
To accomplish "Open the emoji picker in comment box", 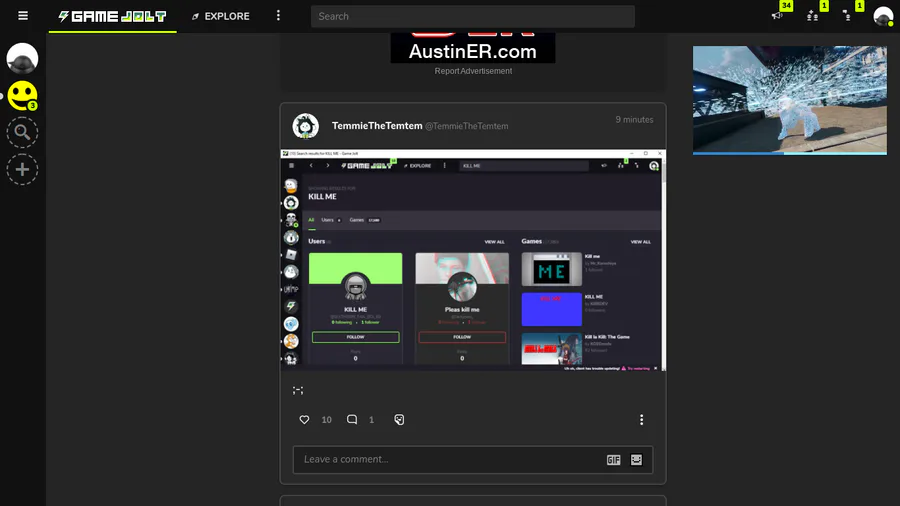I will point(636,460).
